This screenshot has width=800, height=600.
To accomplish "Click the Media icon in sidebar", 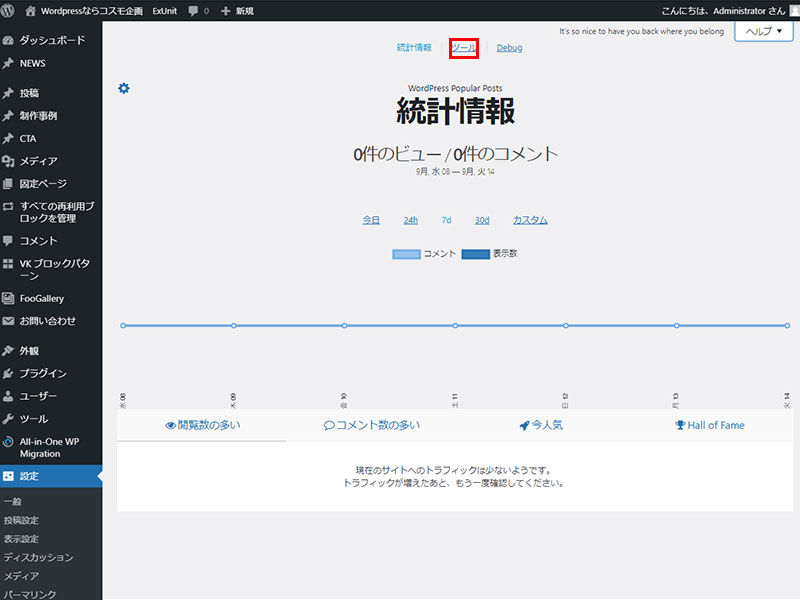I will coord(8,161).
